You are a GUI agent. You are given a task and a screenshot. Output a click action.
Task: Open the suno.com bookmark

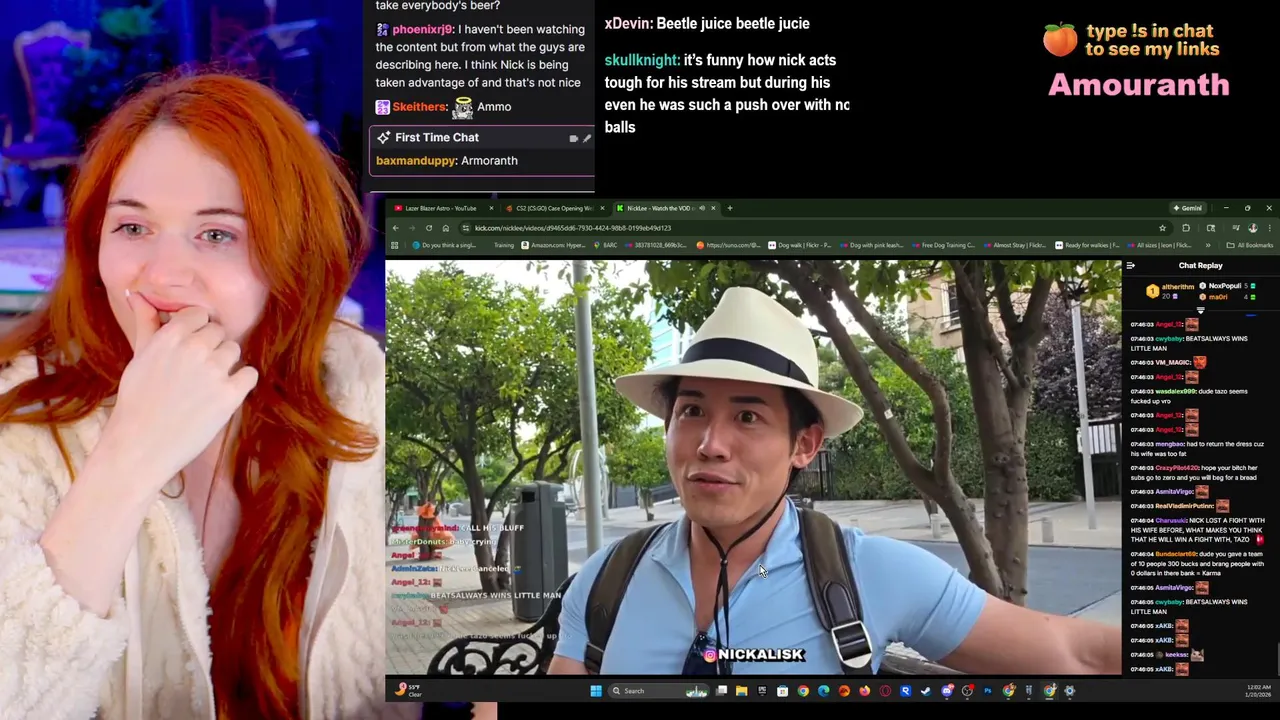[x=728, y=245]
